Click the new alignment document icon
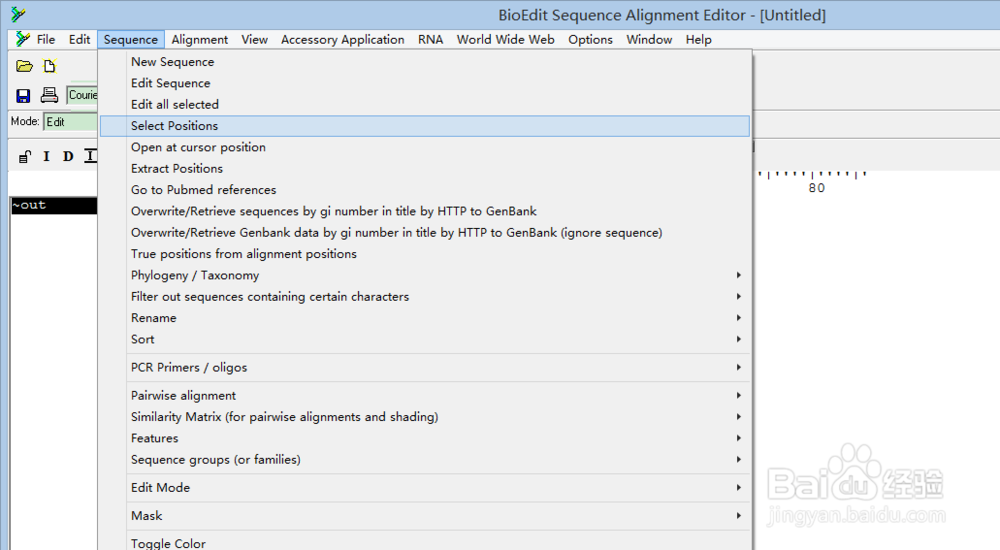Viewport: 1000px width, 550px height. [49, 66]
